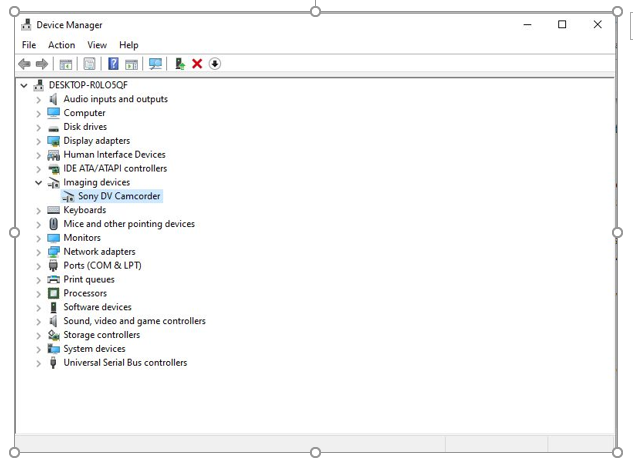Image resolution: width=633 pixels, height=467 pixels.
Task: Open Properties via the toolbar sheet icon
Action: [x=90, y=64]
